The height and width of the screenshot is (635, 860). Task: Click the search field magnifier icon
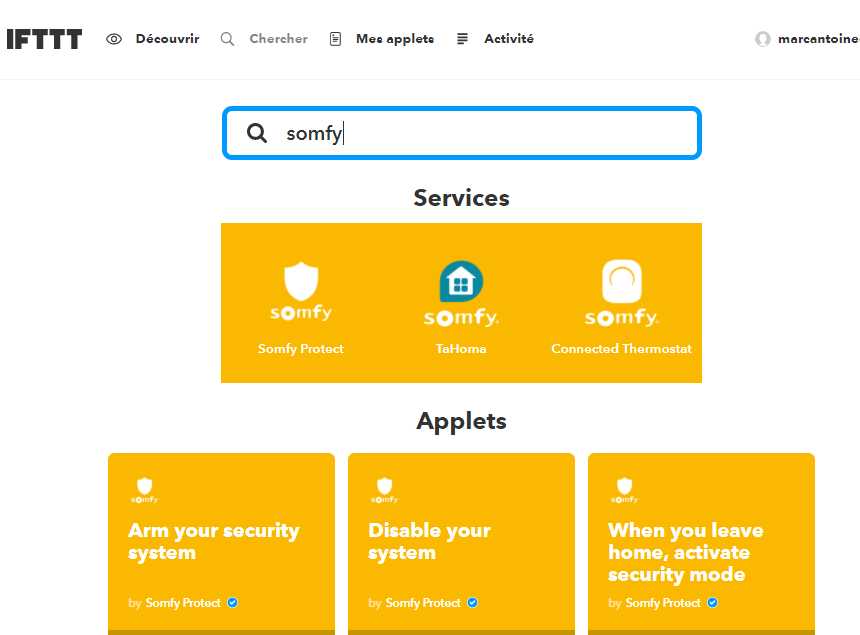coord(257,133)
